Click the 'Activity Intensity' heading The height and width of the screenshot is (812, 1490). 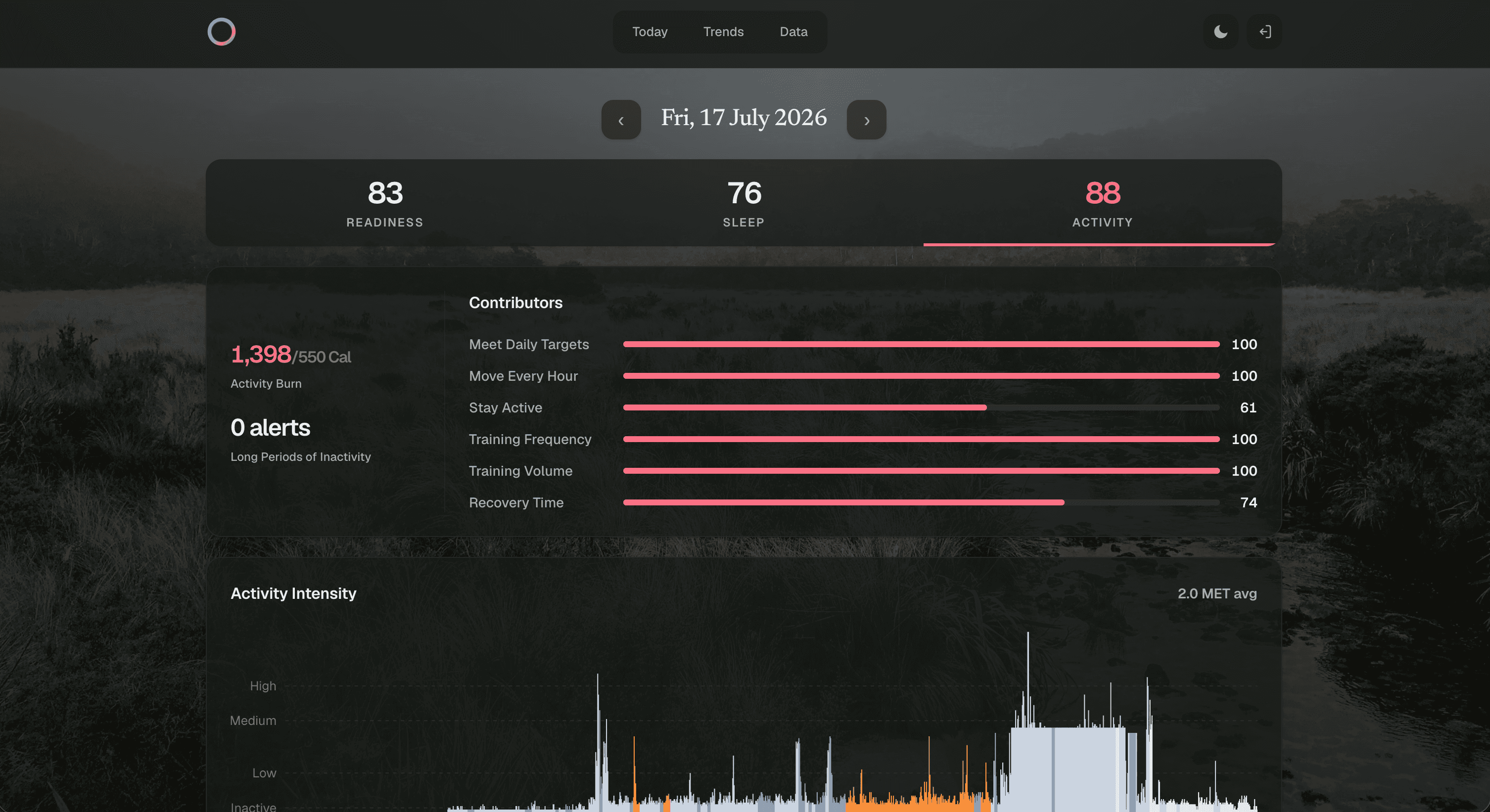[x=293, y=593]
